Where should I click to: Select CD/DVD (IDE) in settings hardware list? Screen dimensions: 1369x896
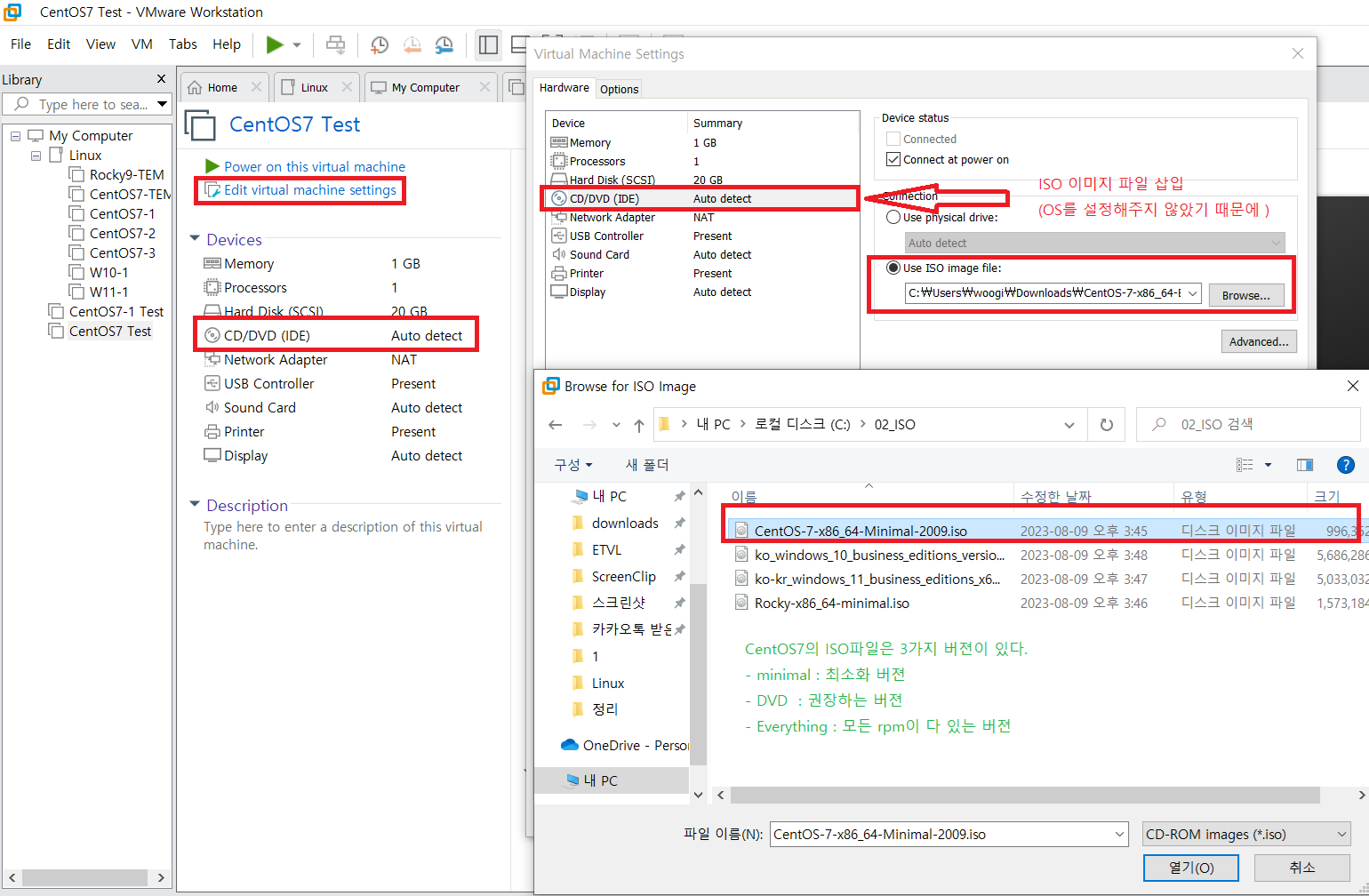coord(702,198)
